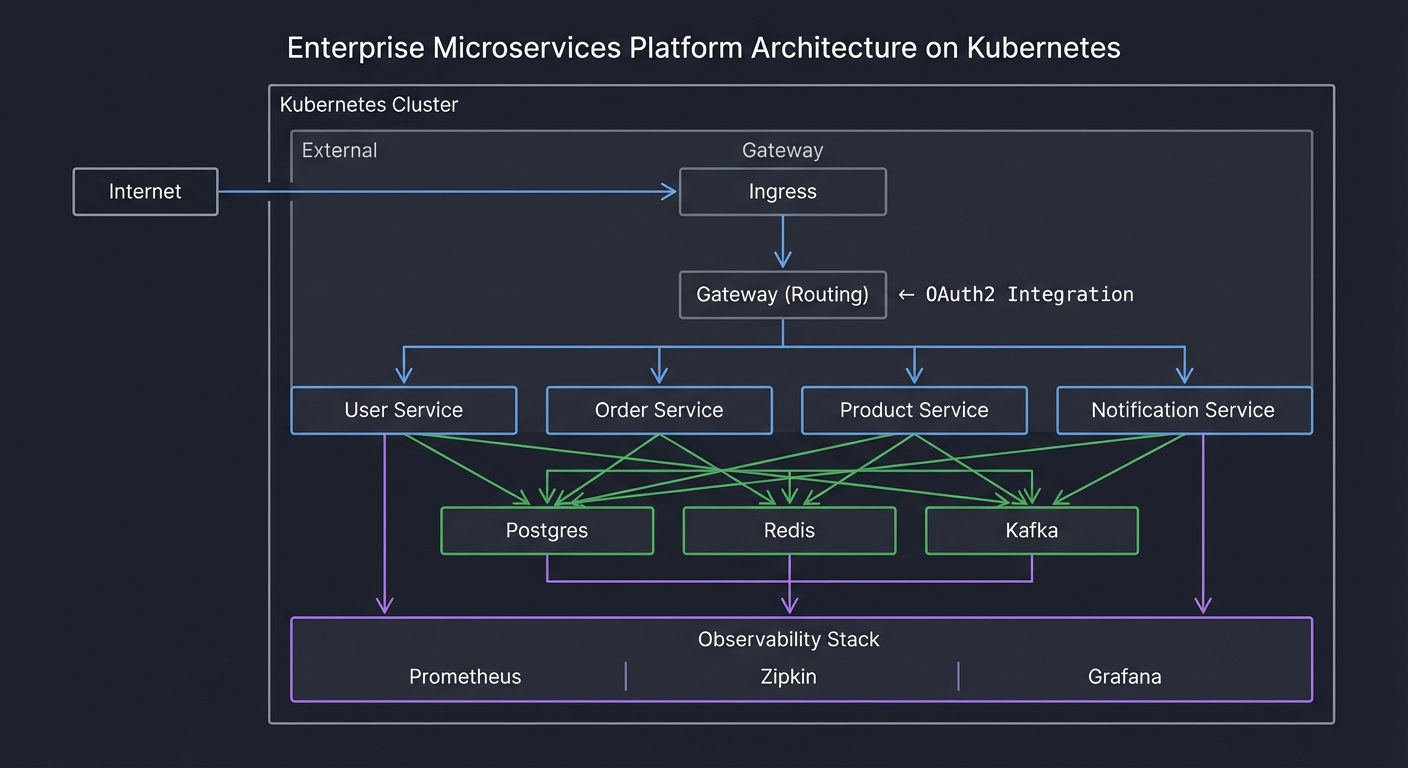Click the Product Service box
Viewport: 1408px width, 768px height.
(914, 410)
